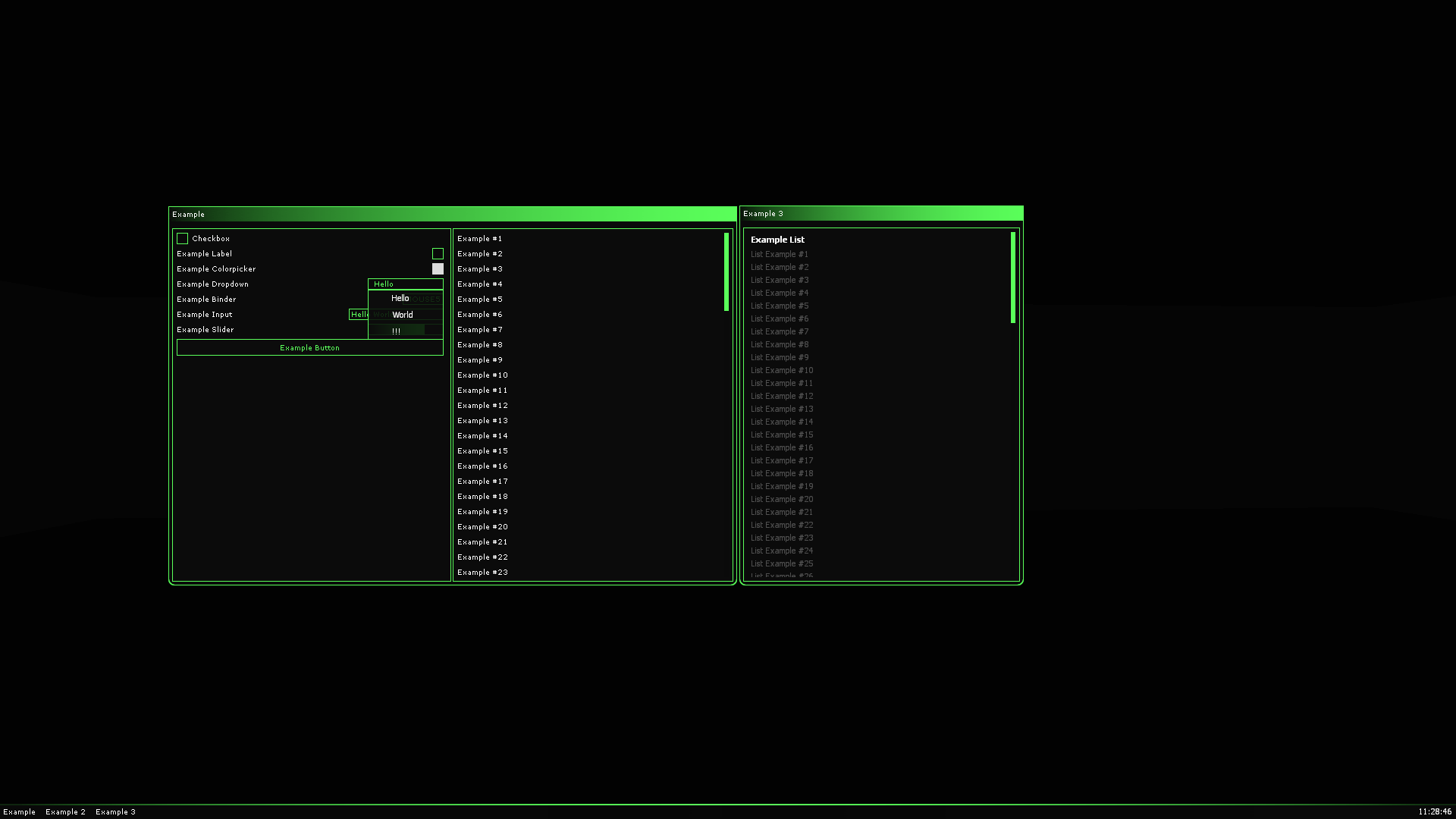
Task: Select 'List Example #16' row
Action: point(782,447)
